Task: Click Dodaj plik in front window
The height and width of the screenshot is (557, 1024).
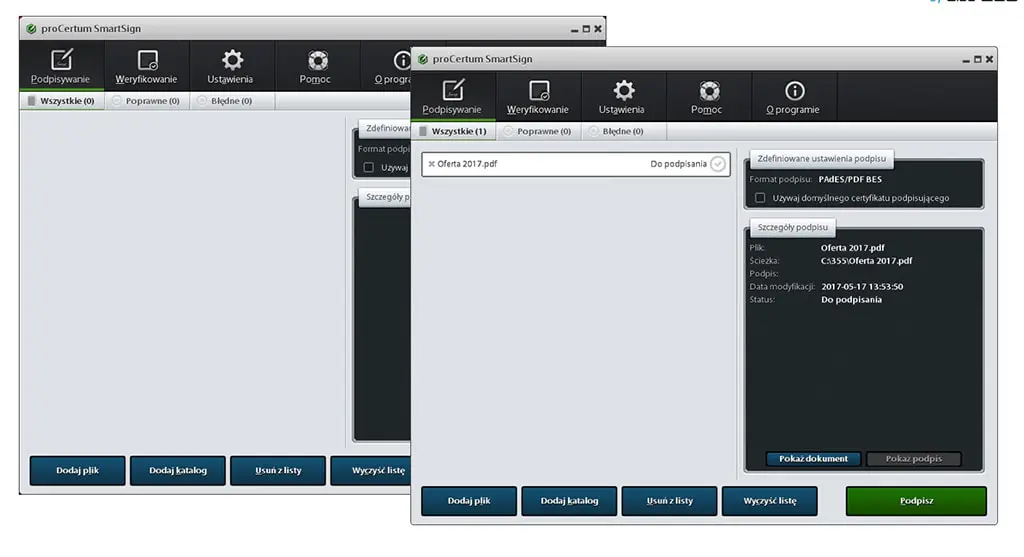Action: tap(469, 501)
